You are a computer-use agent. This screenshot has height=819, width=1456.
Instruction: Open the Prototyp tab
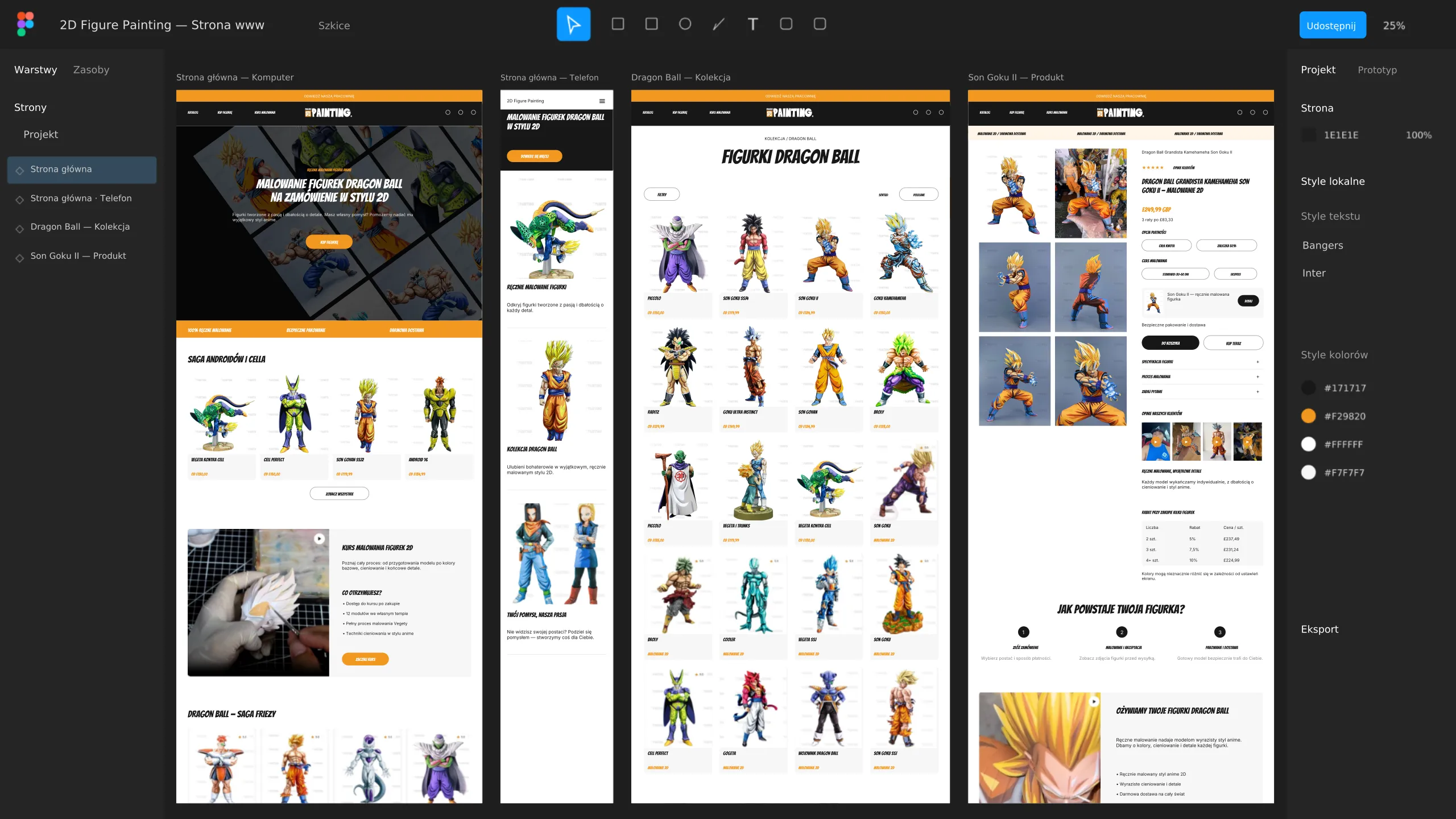1377,69
